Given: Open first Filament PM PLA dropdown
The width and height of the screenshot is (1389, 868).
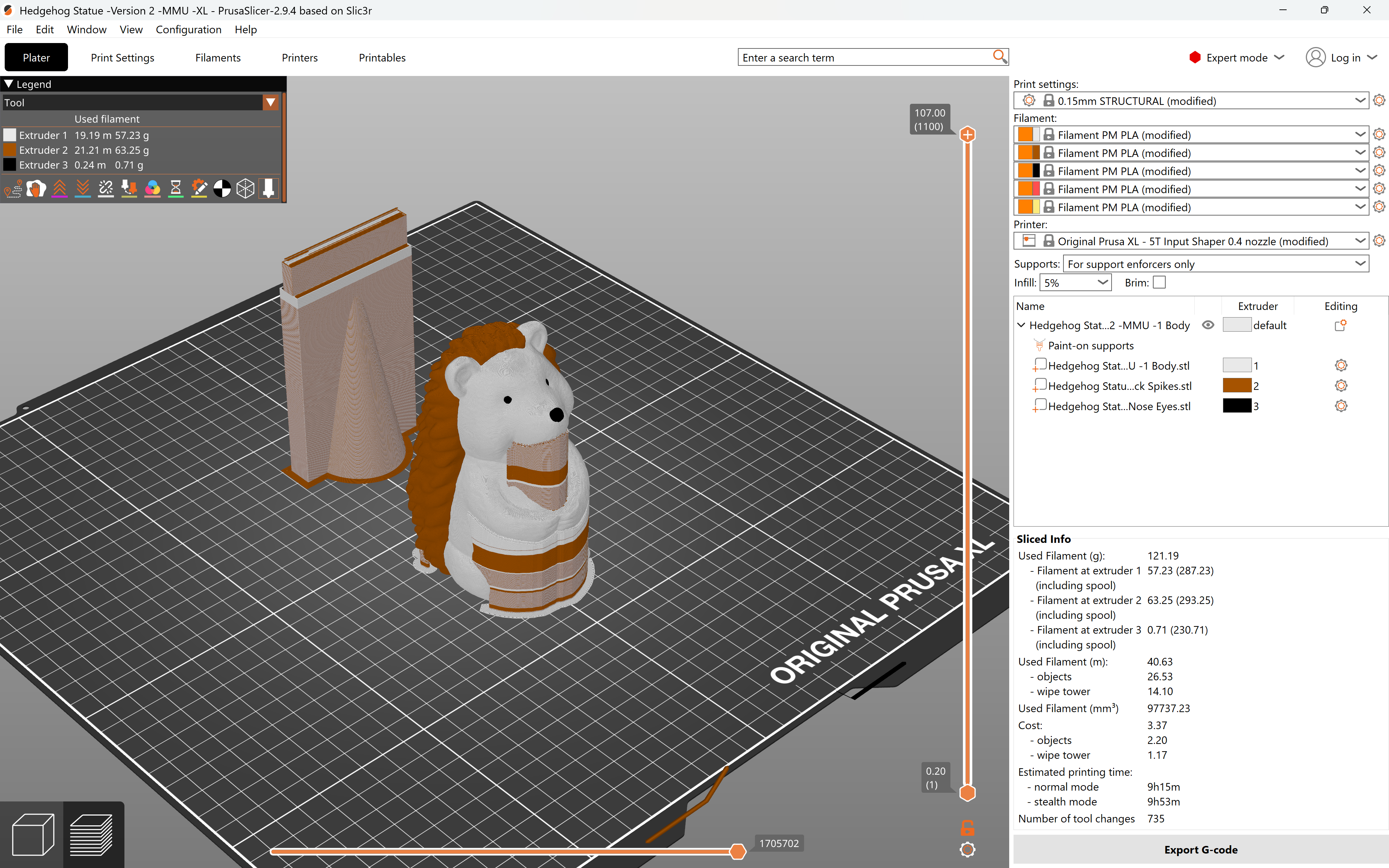Looking at the screenshot, I should click(x=1360, y=134).
